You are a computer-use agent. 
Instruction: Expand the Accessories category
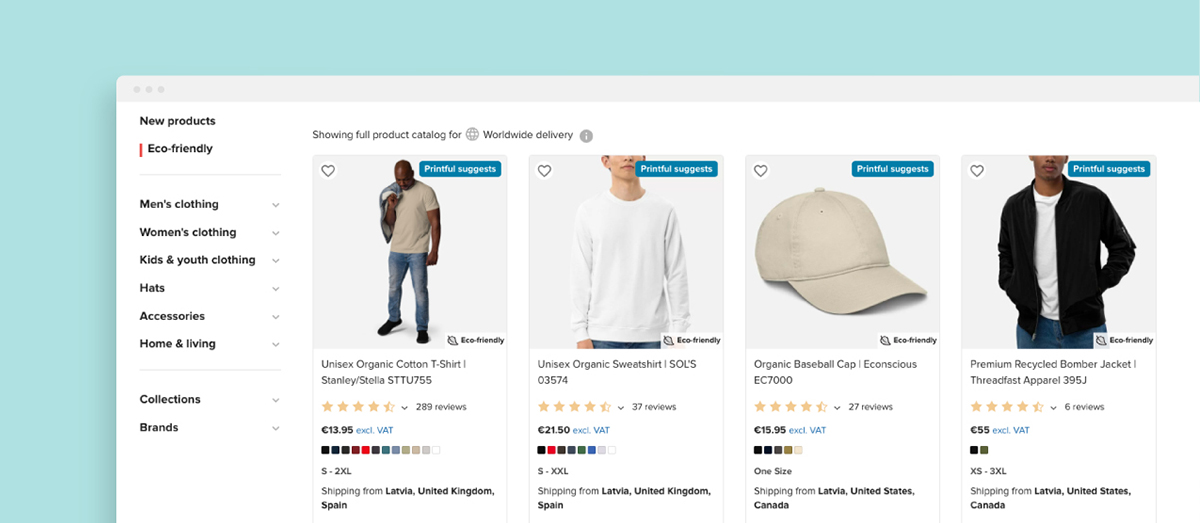pos(210,316)
